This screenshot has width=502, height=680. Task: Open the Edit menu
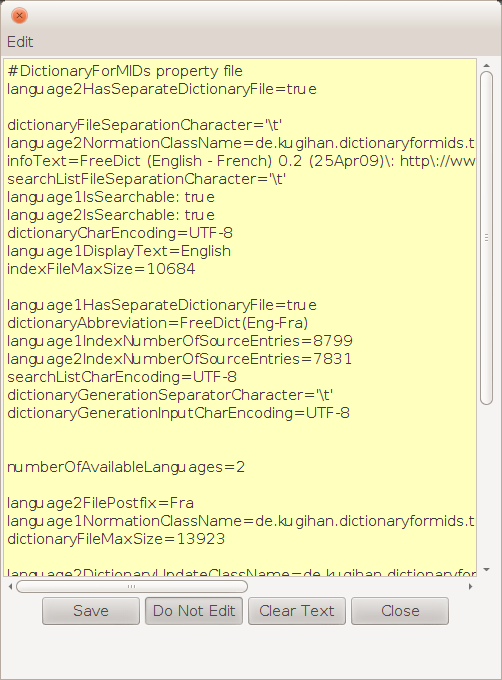click(x=20, y=42)
